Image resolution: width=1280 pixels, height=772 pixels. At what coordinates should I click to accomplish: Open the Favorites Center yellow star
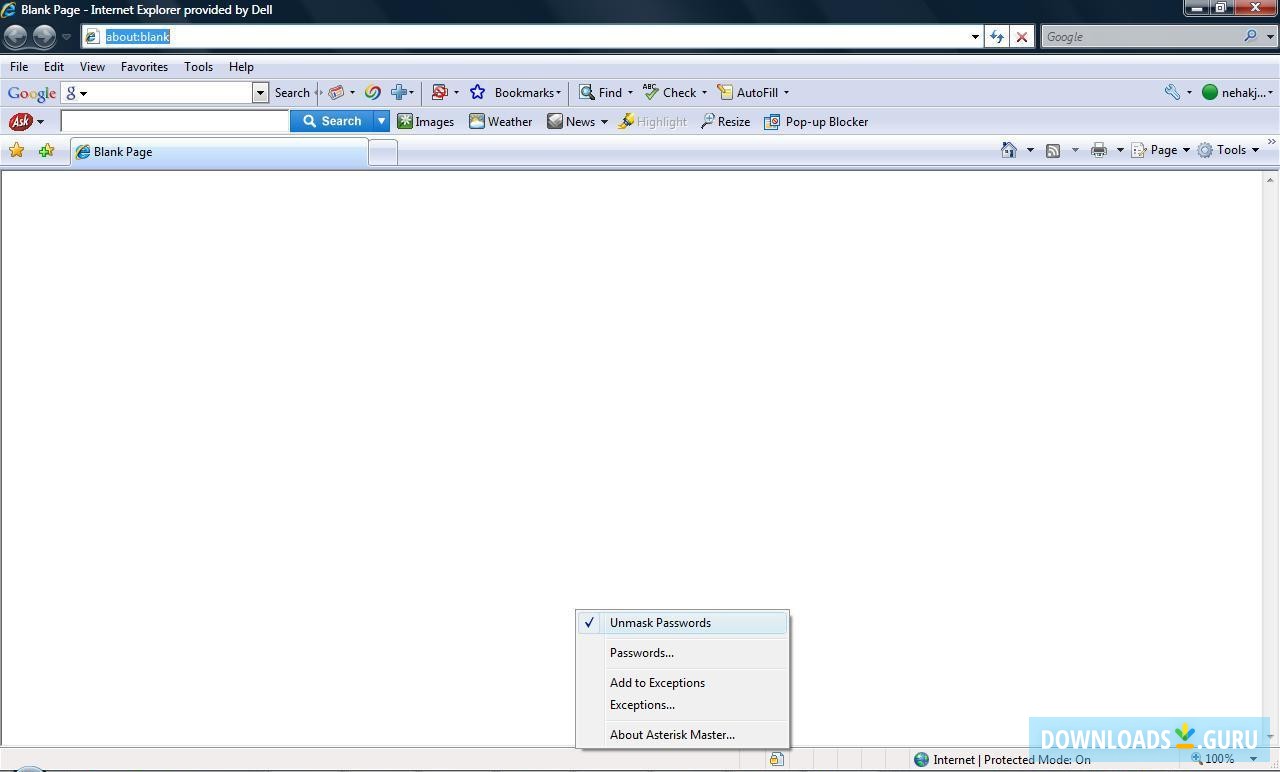click(x=17, y=151)
